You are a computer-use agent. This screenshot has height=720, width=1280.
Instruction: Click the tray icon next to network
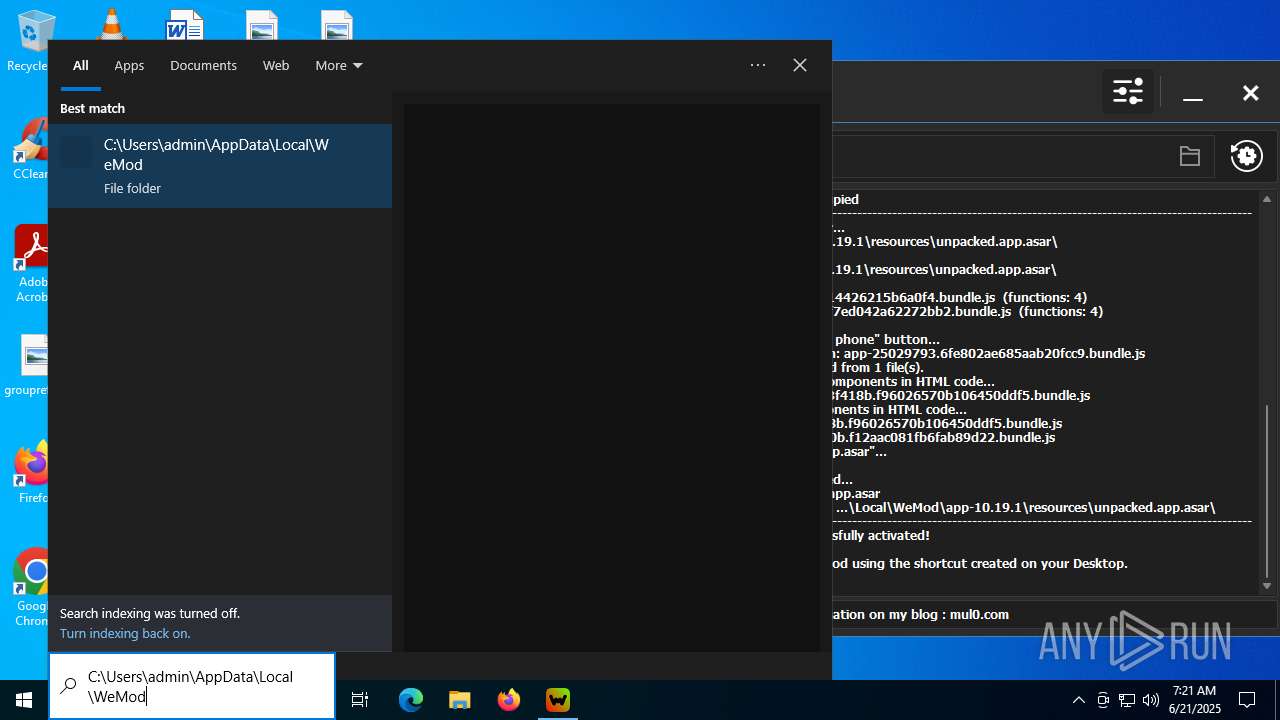pyautogui.click(x=1103, y=700)
